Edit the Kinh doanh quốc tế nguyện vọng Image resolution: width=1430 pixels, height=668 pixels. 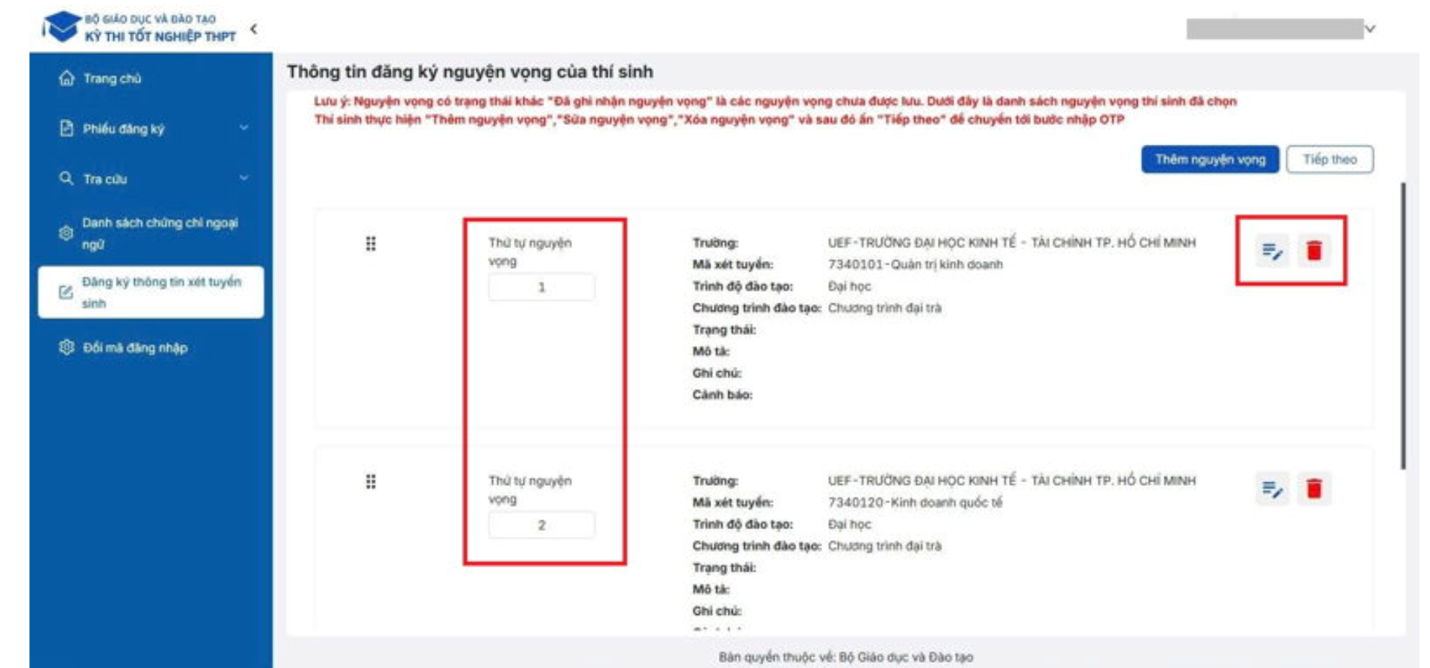[x=1272, y=488]
